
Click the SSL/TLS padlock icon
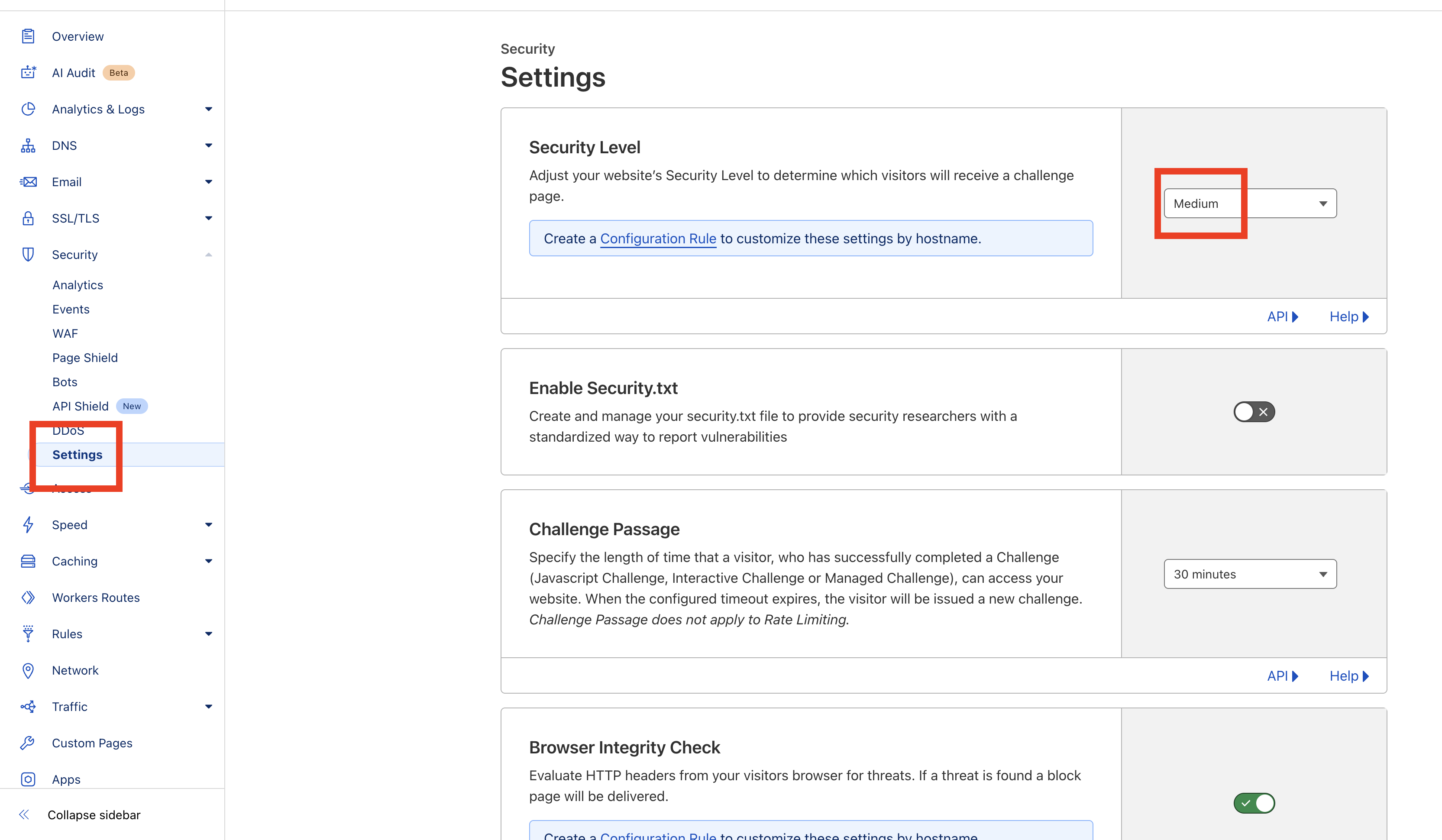coord(28,218)
